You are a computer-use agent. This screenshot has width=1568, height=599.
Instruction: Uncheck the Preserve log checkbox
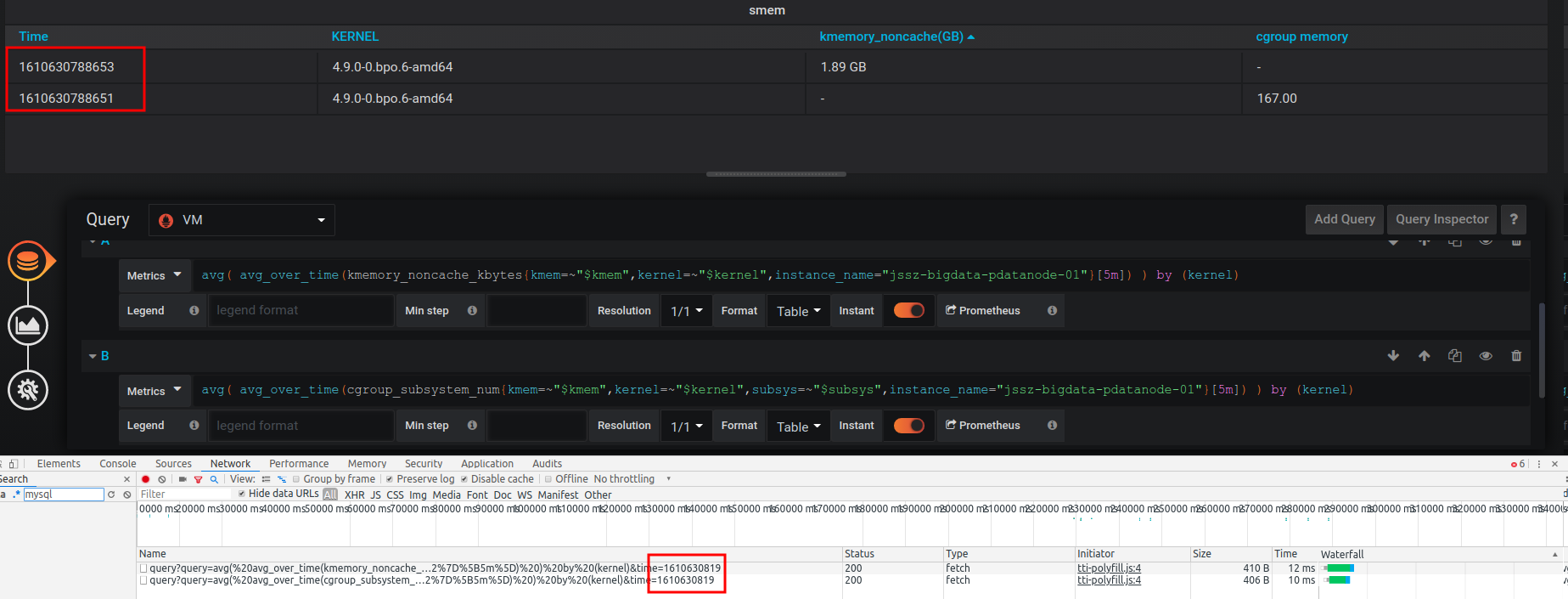(x=390, y=479)
